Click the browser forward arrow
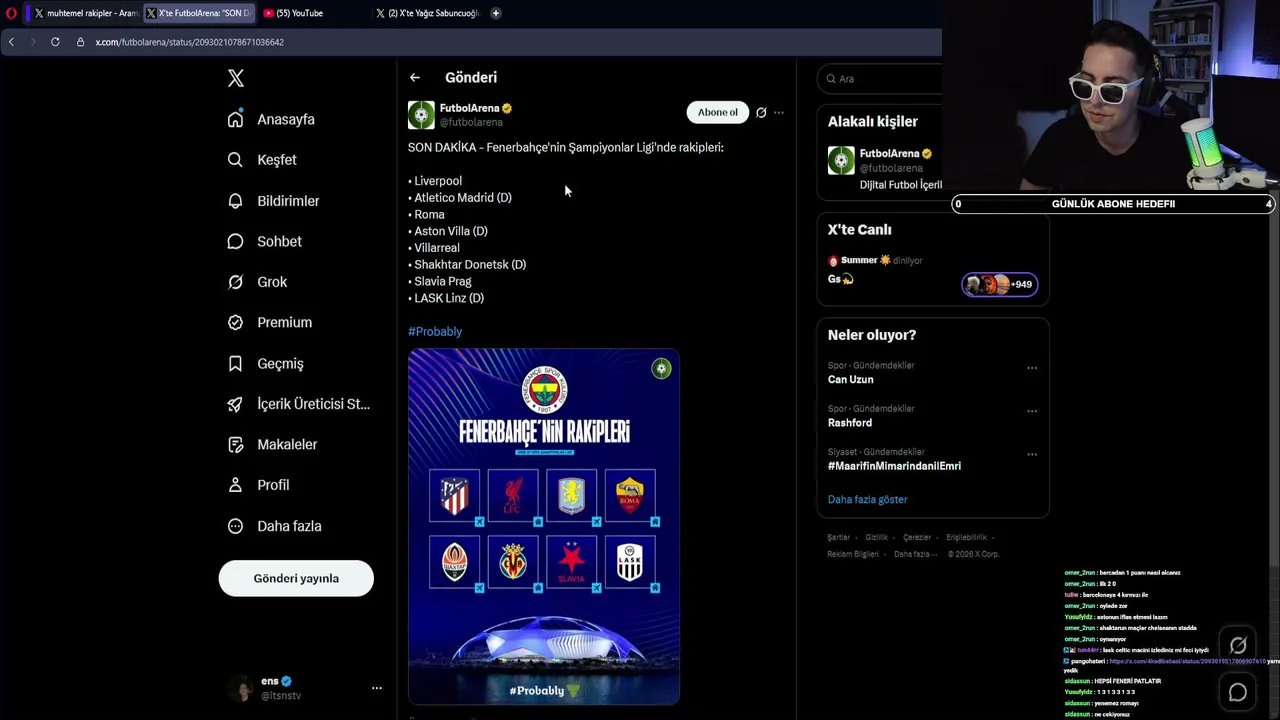 click(32, 42)
